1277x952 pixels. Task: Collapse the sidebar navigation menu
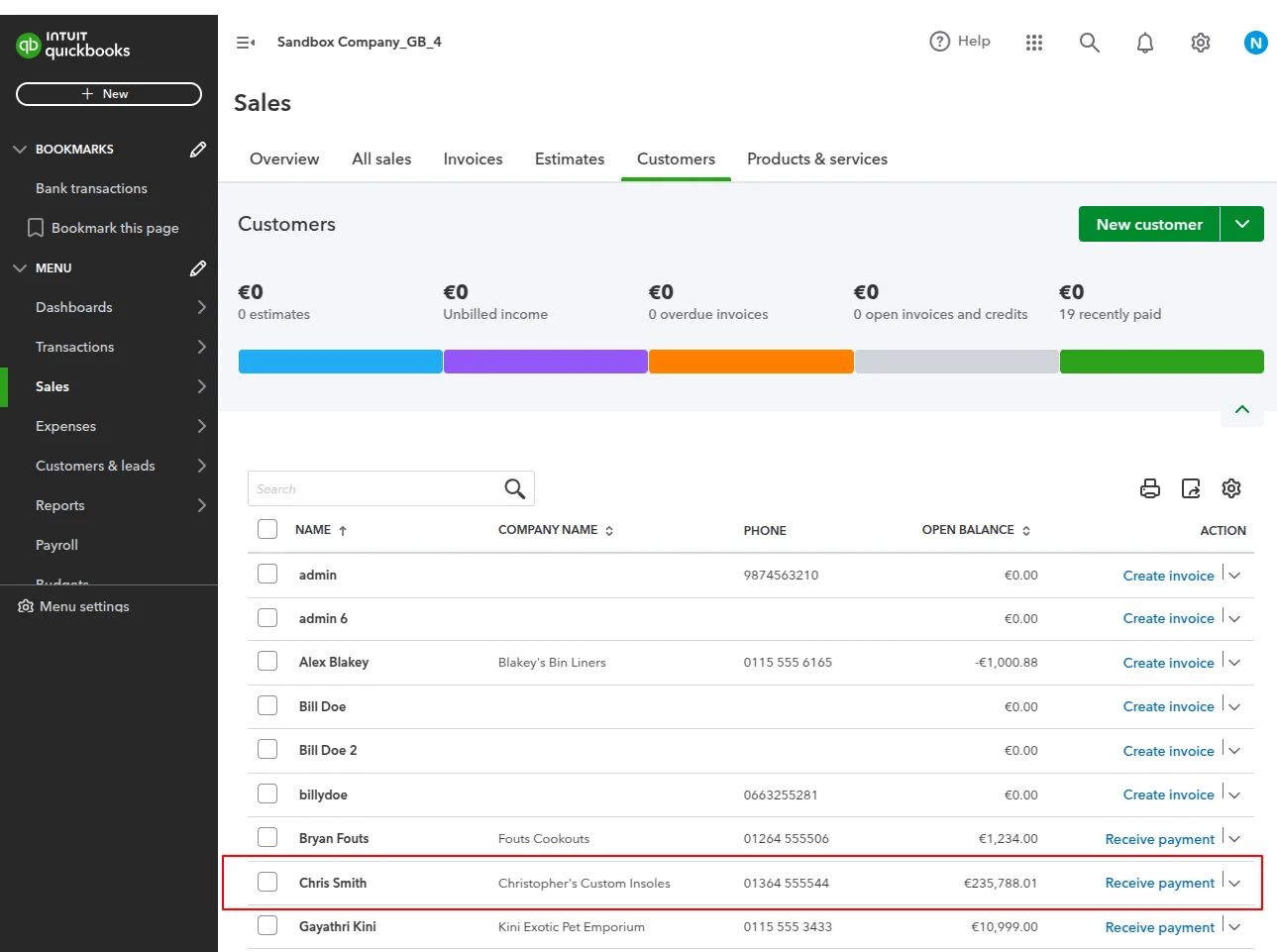[246, 43]
